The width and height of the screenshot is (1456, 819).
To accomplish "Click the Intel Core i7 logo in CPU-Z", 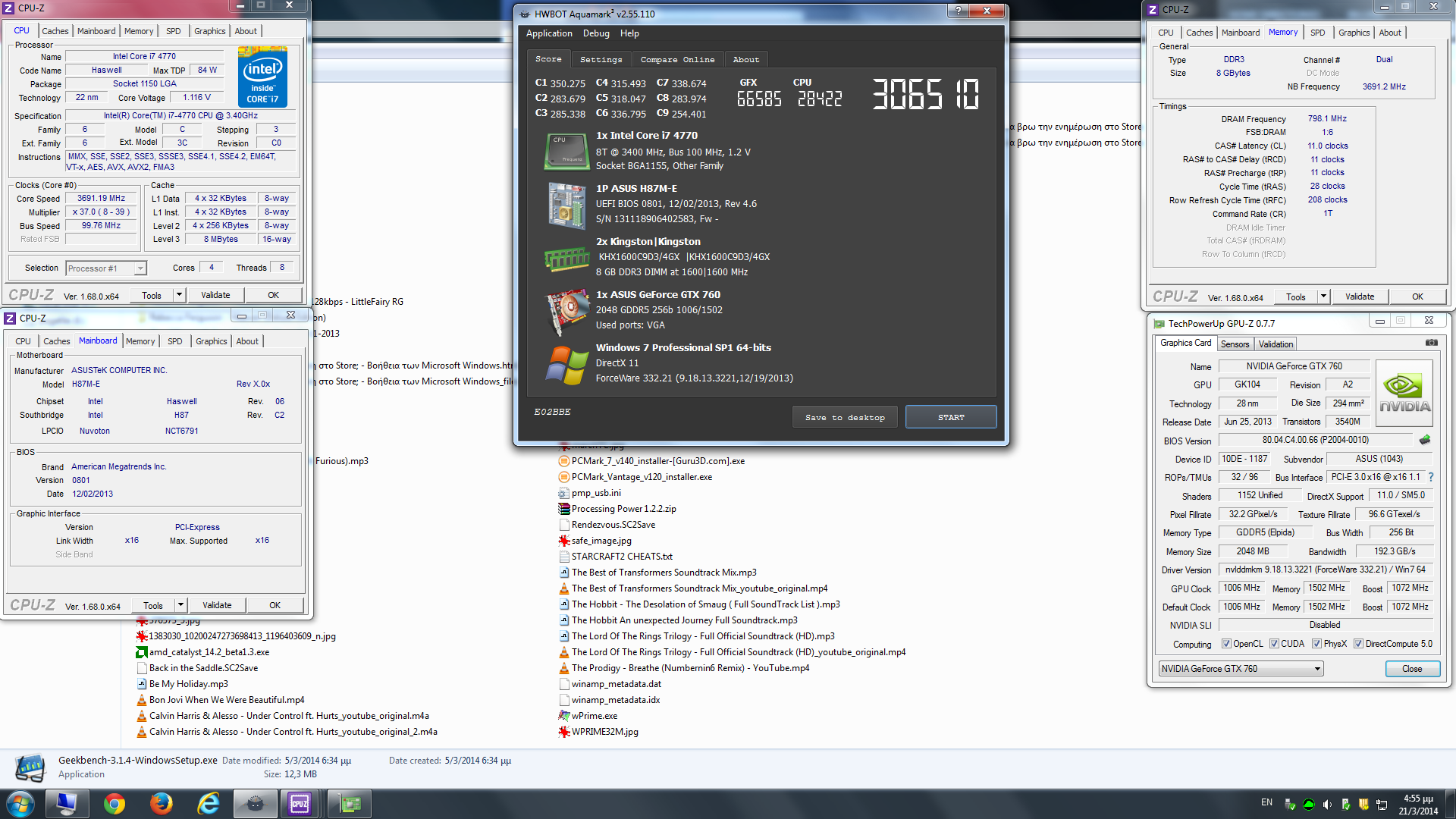I will coord(262,76).
